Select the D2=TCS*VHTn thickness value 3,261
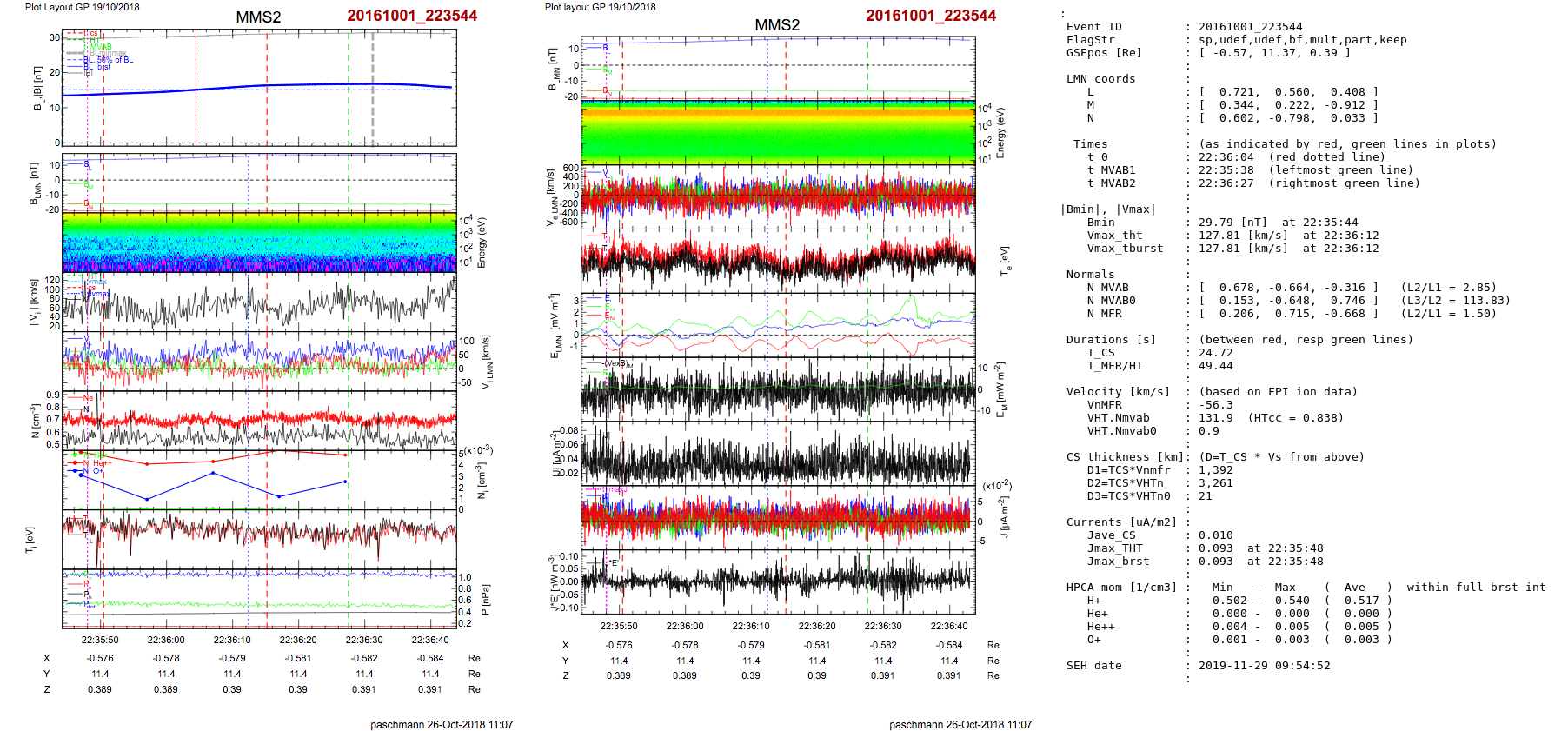This screenshot has width=1568, height=731. click(x=1215, y=483)
